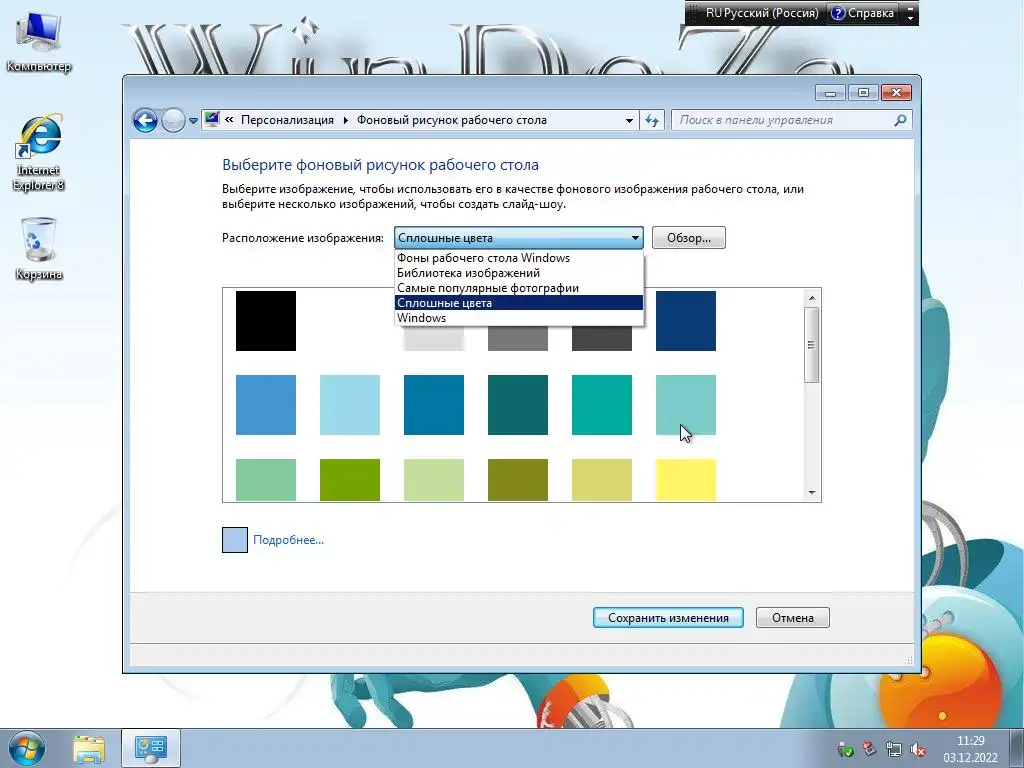This screenshot has height=768, width=1024.
Task: Click the Персонализация breadcrumb
Action: click(287, 120)
